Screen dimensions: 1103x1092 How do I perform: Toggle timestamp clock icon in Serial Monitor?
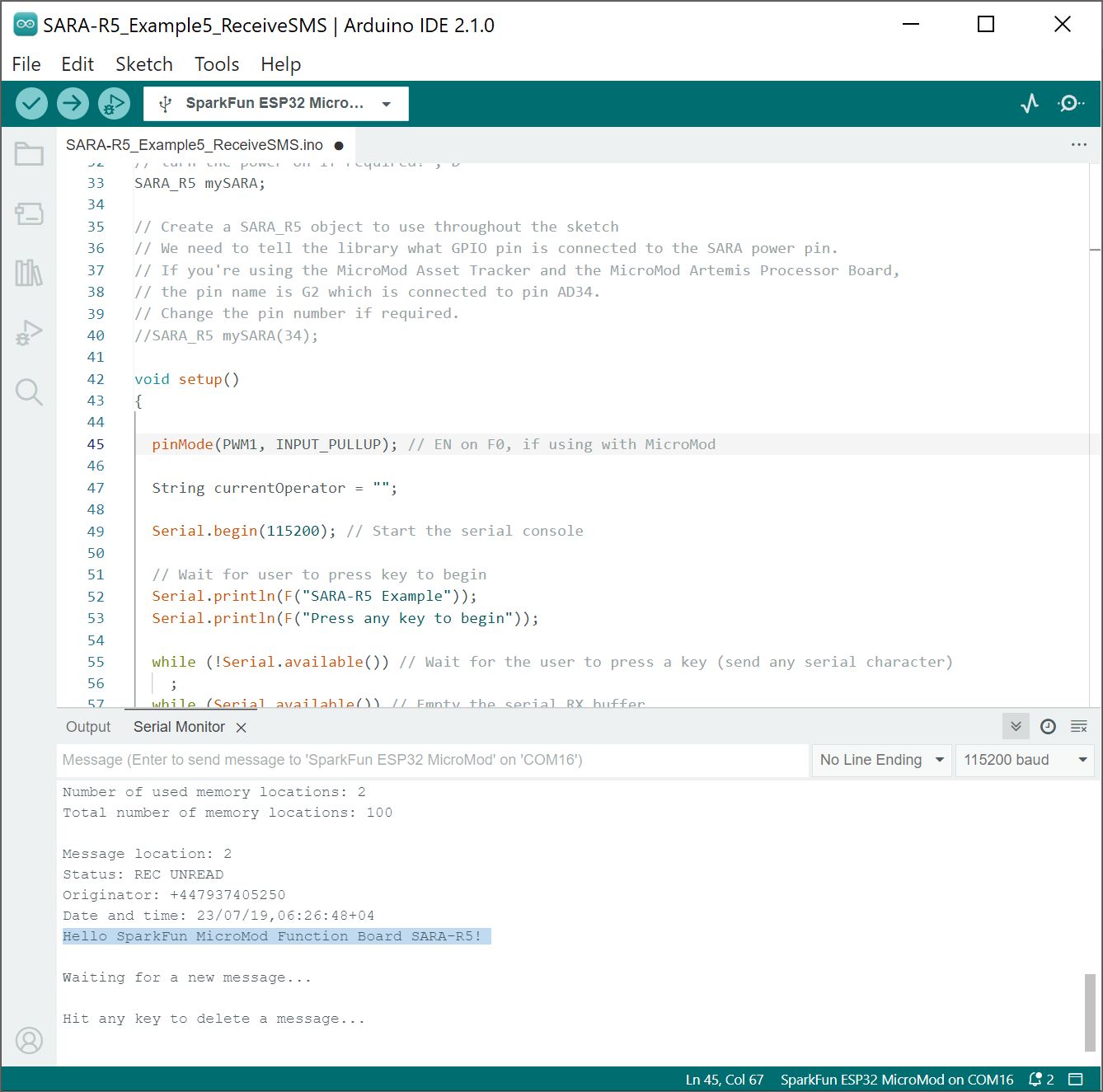1048,726
